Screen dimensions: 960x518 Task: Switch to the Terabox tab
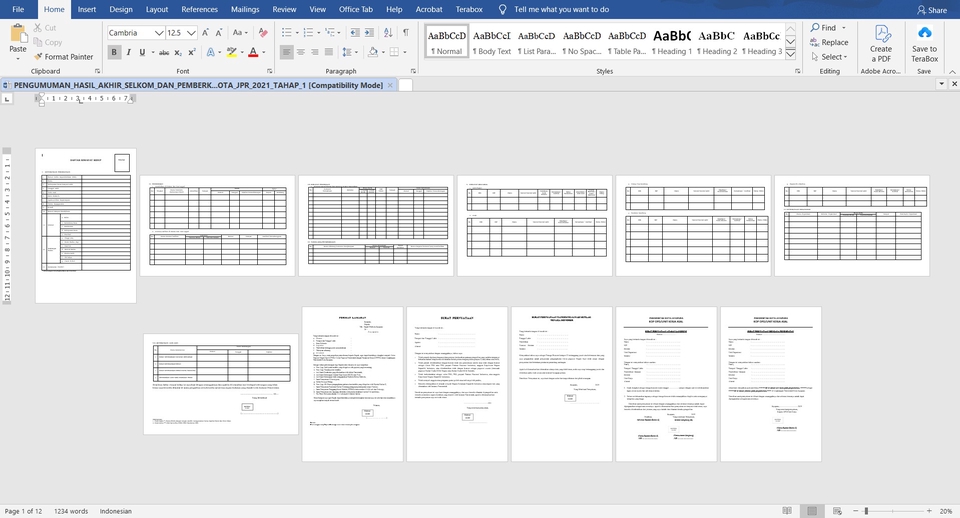click(x=469, y=9)
